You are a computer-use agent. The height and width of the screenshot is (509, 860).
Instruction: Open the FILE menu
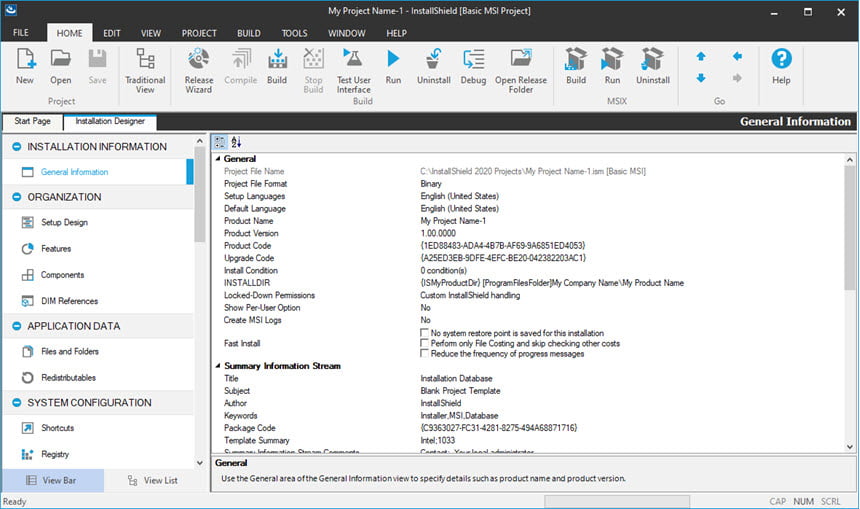pos(21,33)
